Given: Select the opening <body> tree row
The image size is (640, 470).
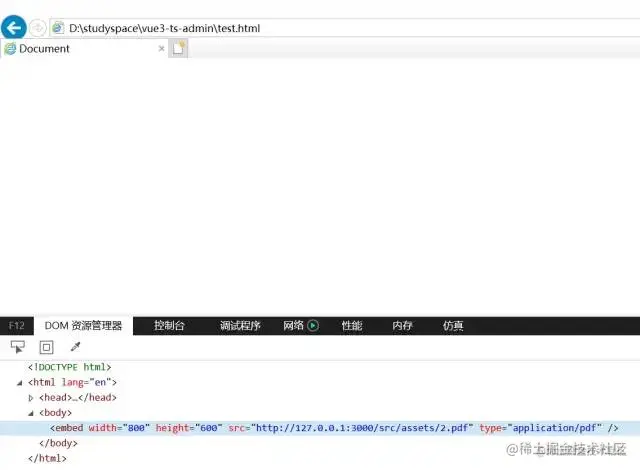Looking at the screenshot, I should (x=55, y=412).
